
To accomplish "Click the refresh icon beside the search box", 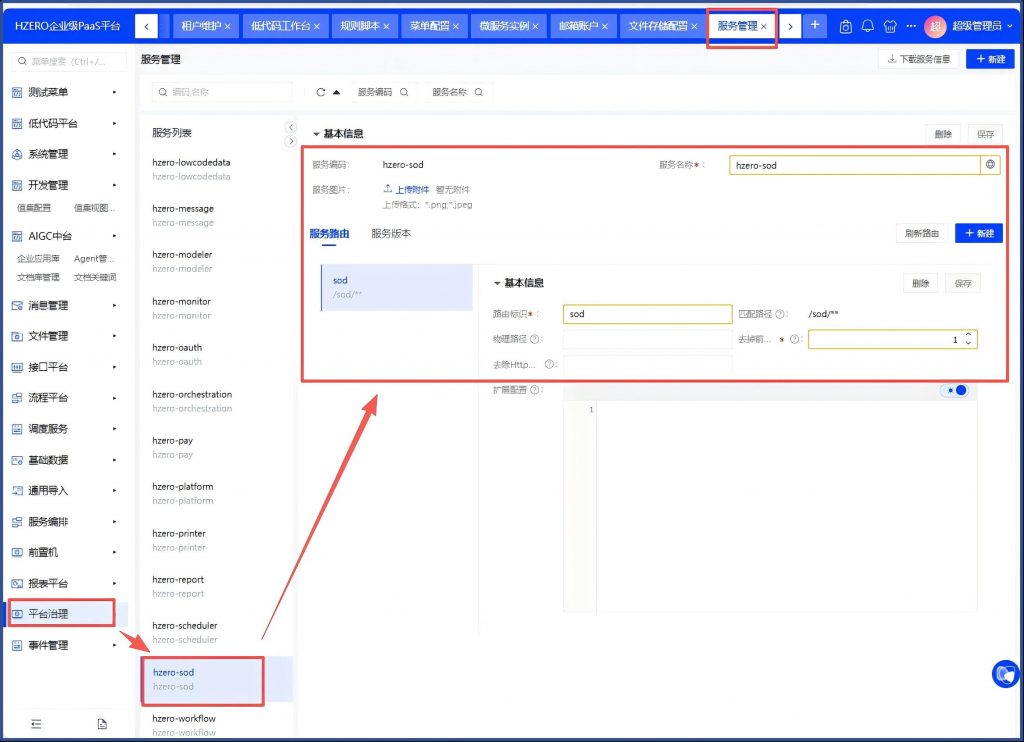I will pos(321,92).
